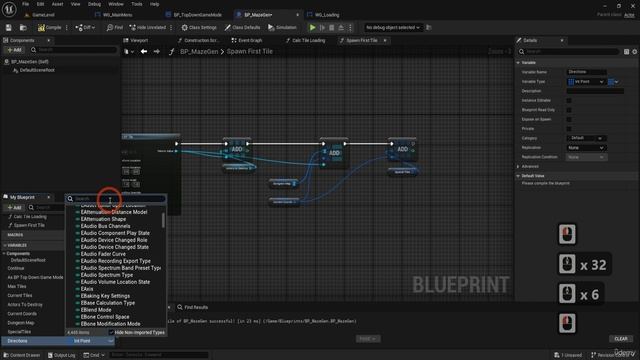Open the Debug menu
The width and height of the screenshot is (640, 360).
pos(94,4)
